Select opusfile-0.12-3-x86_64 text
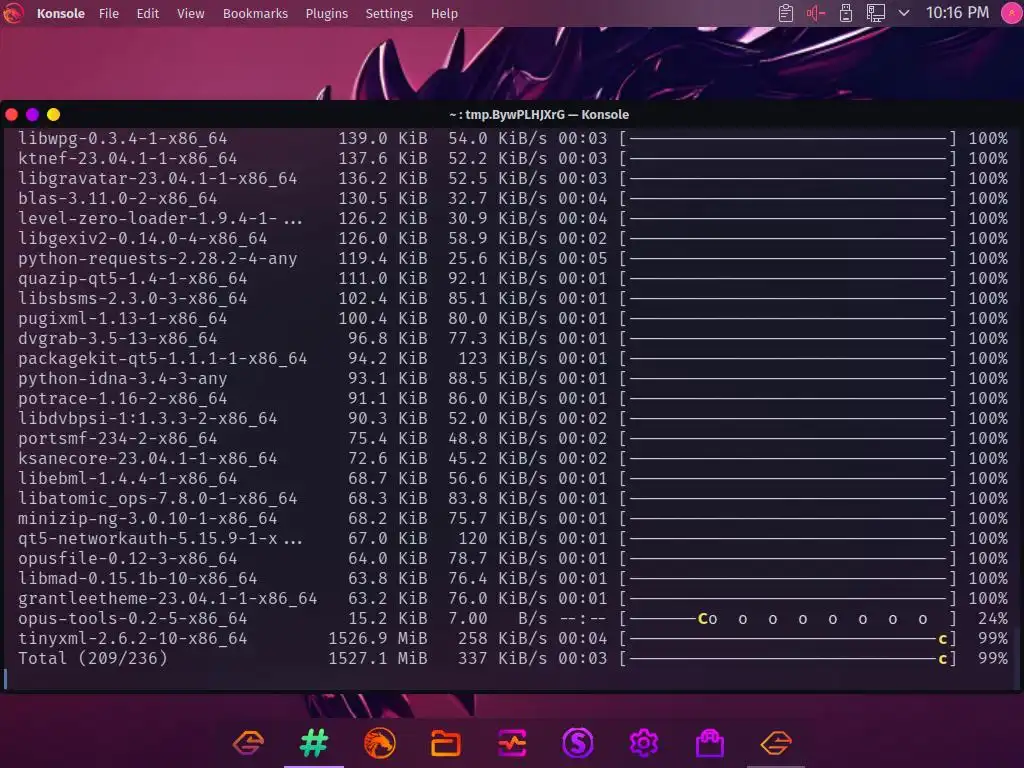This screenshot has width=1024, height=768. coord(128,558)
